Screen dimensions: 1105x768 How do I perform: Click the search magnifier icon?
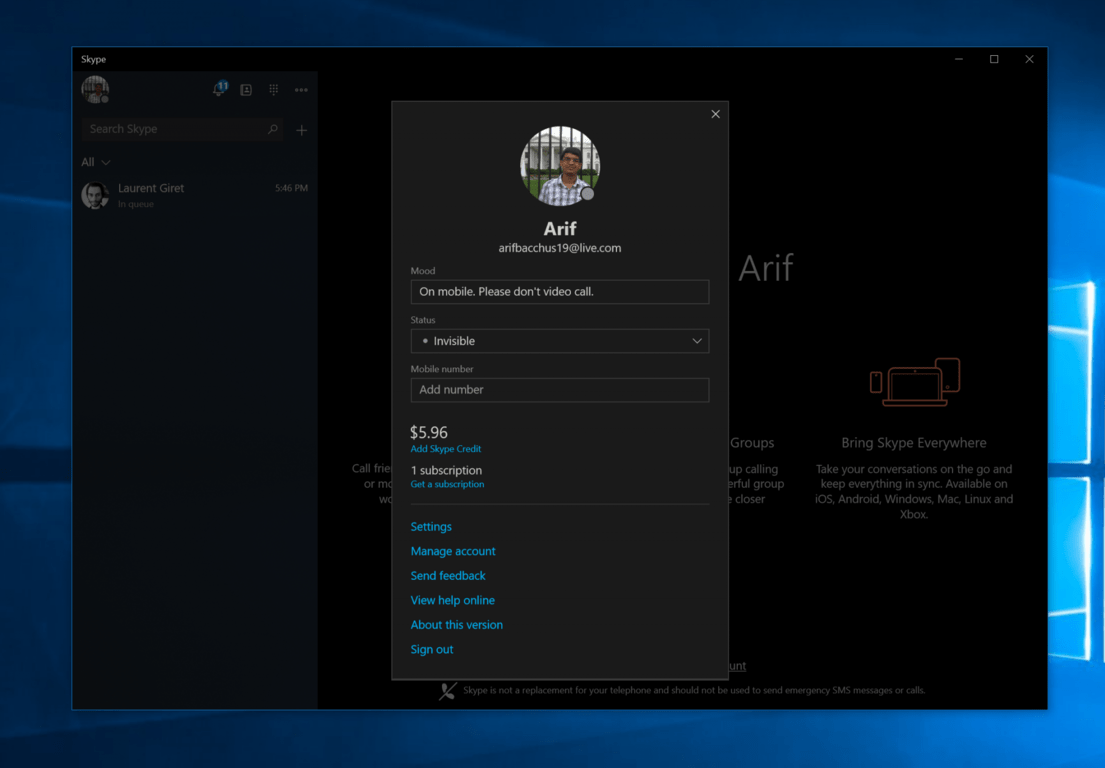point(273,129)
